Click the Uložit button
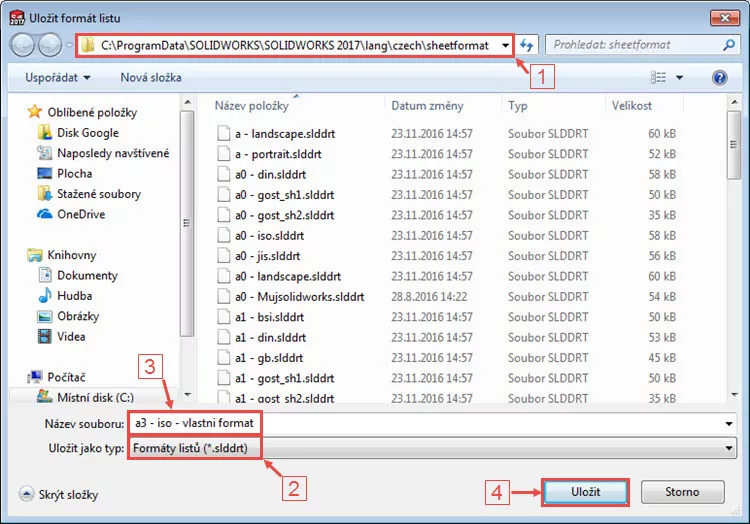 (x=585, y=492)
